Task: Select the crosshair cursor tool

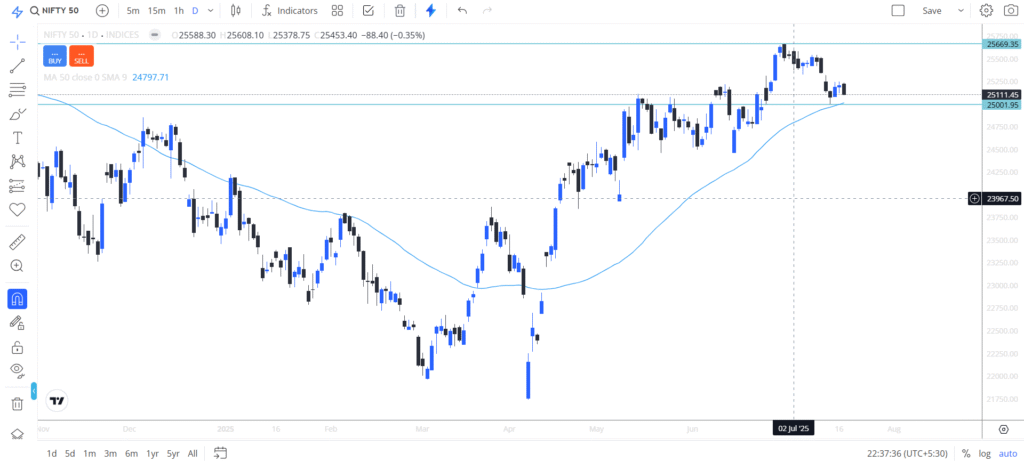Action: 18,42
